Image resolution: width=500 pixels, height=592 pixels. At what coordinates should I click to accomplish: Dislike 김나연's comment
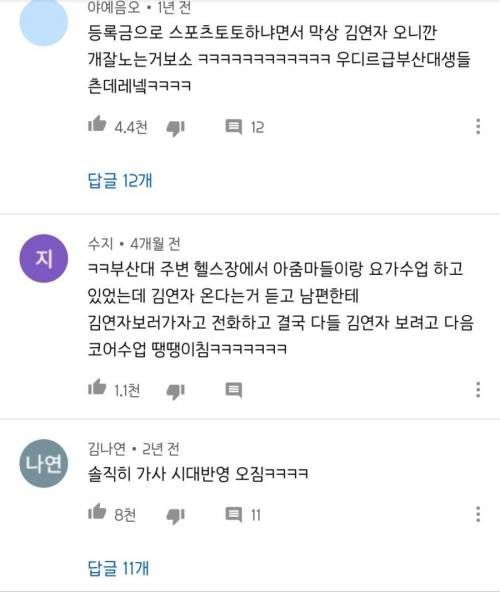[176, 516]
